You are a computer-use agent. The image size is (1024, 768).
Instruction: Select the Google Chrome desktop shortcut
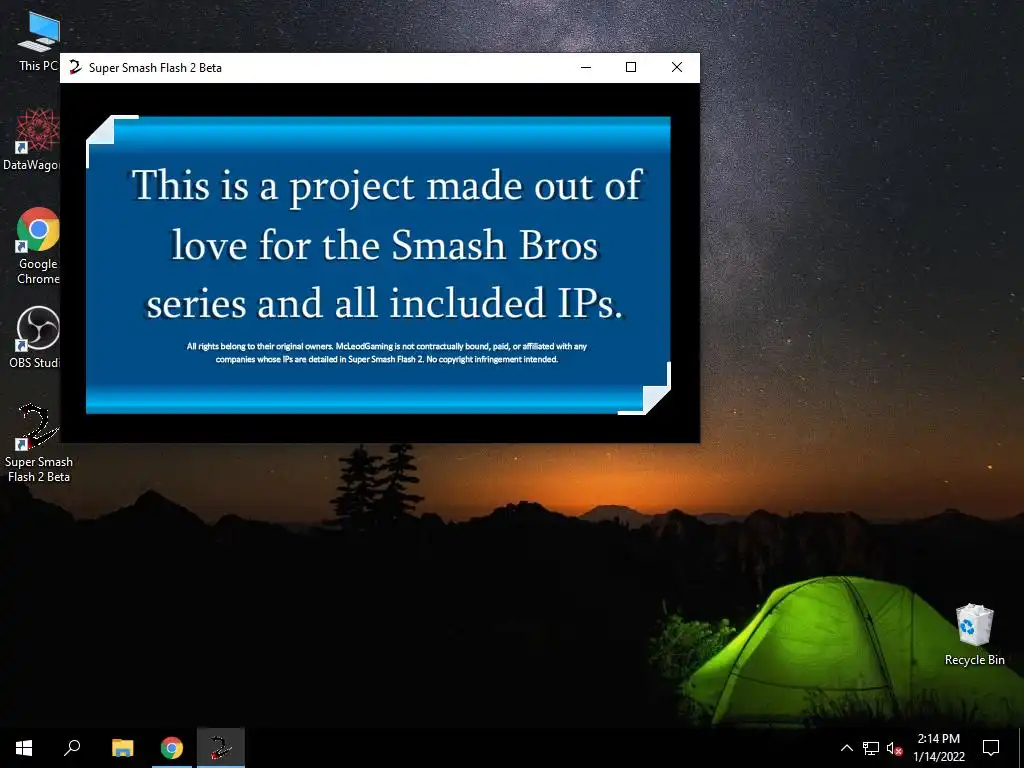click(x=38, y=246)
